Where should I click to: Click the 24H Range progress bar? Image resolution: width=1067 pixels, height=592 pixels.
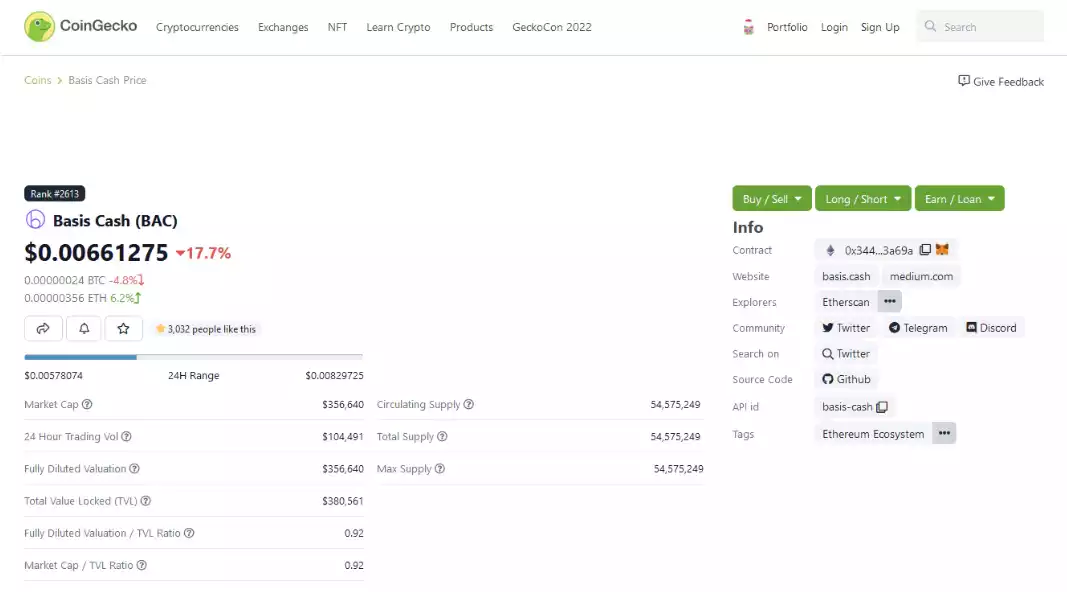point(193,357)
